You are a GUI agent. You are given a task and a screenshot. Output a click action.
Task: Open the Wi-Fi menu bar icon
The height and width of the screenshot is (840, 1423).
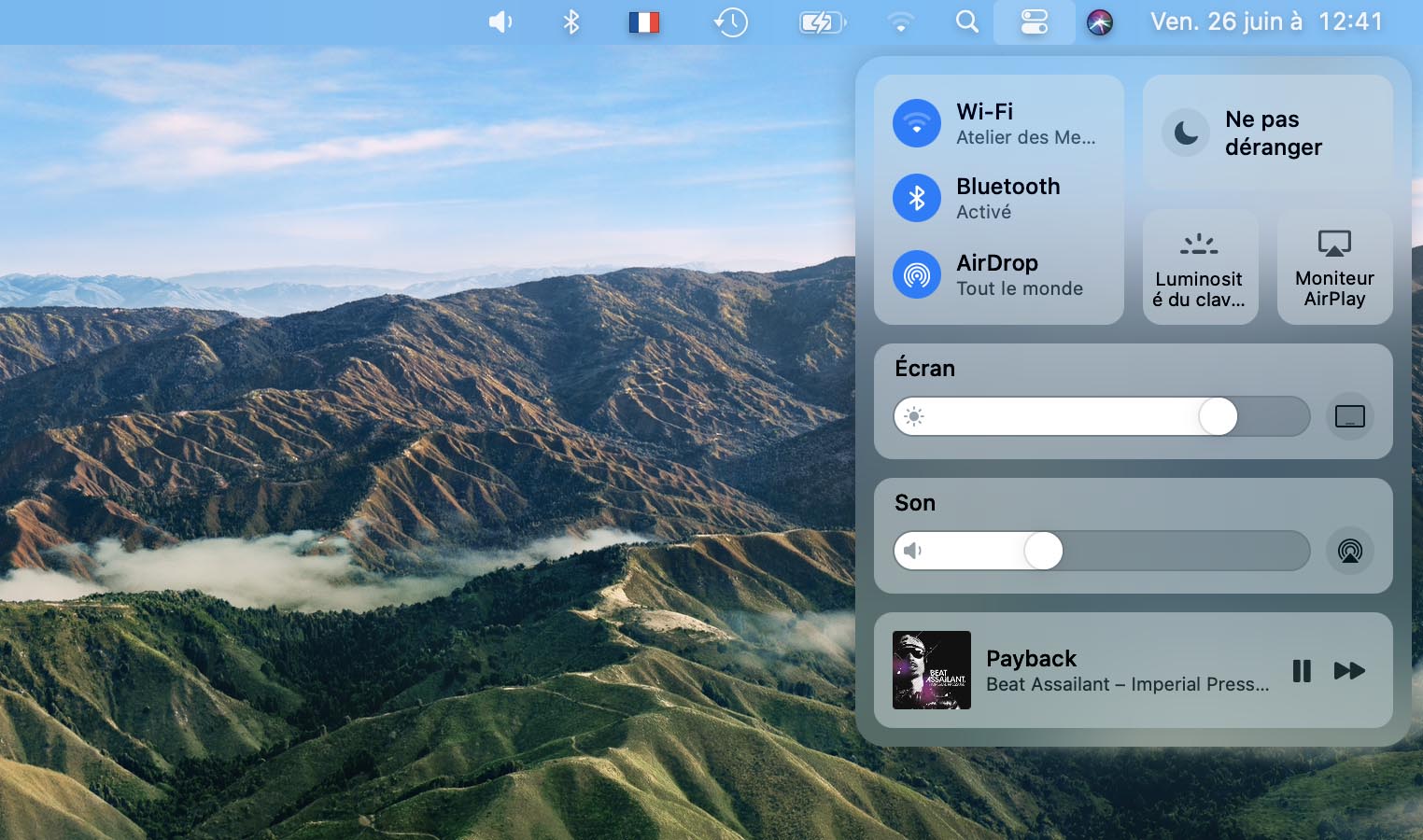(900, 21)
